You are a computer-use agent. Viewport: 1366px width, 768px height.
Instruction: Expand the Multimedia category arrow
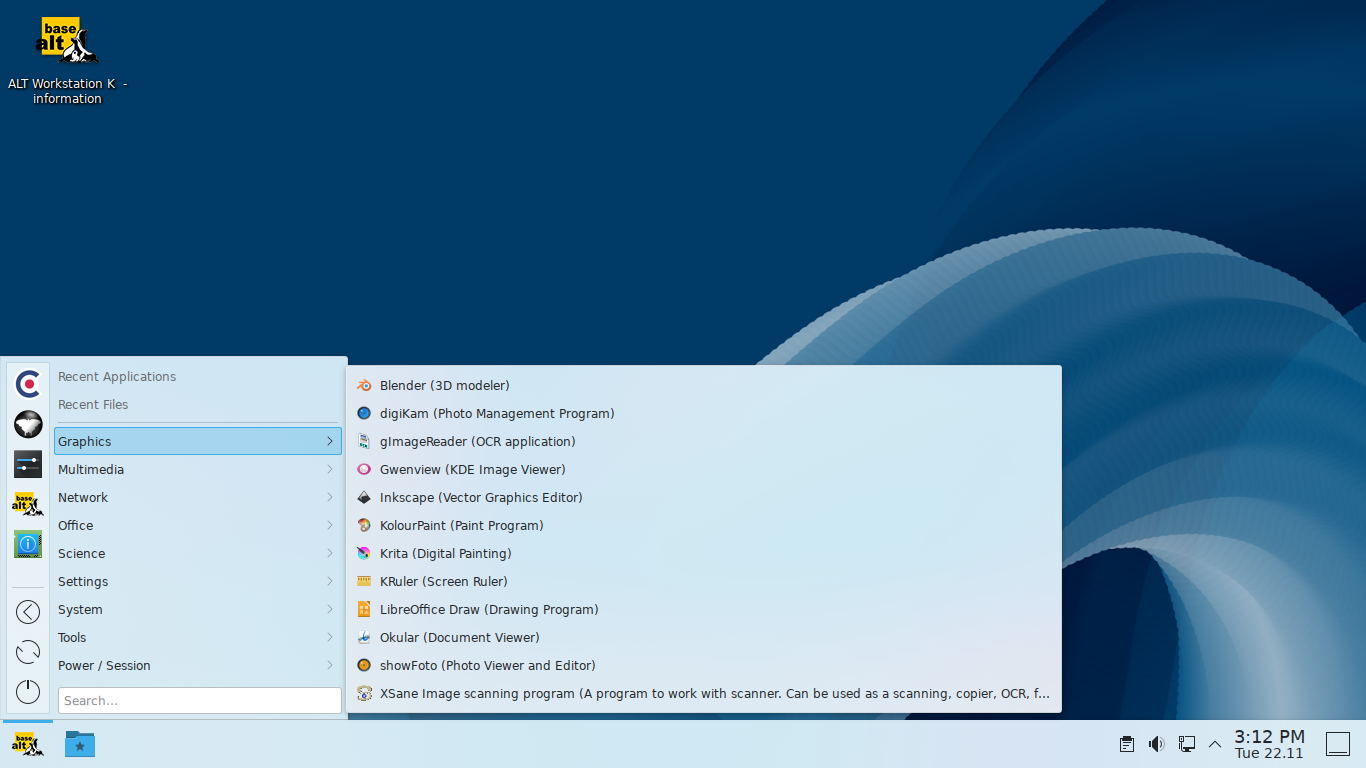330,469
